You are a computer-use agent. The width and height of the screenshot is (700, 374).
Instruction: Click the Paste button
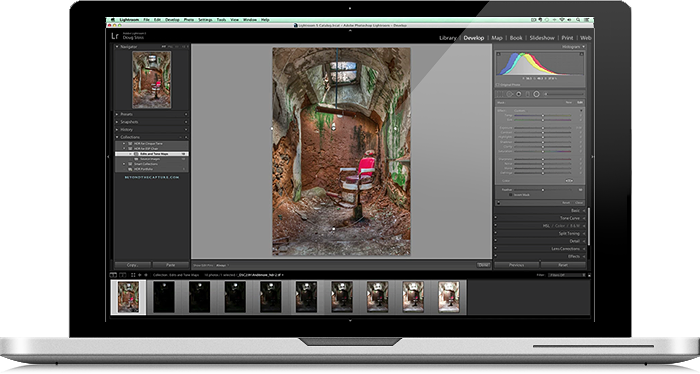171,265
